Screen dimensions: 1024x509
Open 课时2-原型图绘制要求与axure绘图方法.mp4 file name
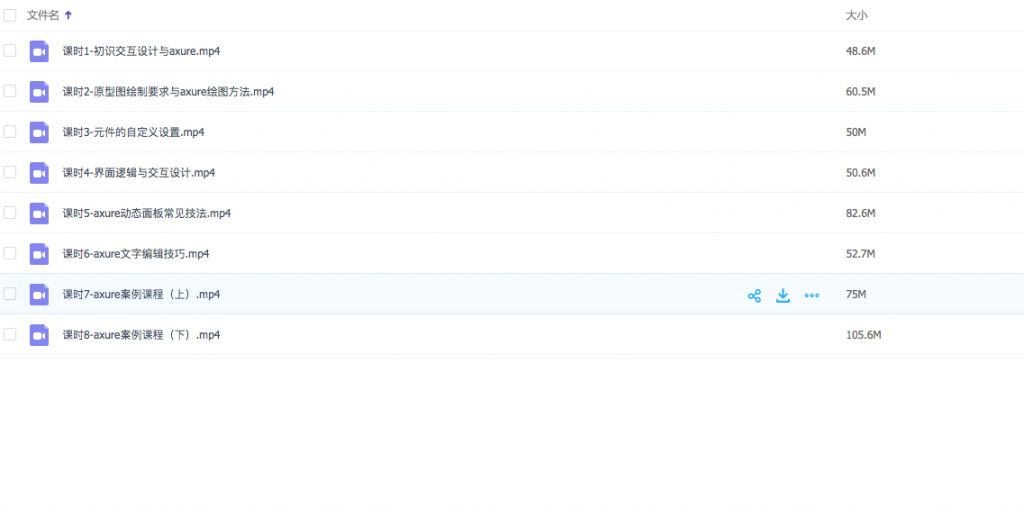click(168, 92)
